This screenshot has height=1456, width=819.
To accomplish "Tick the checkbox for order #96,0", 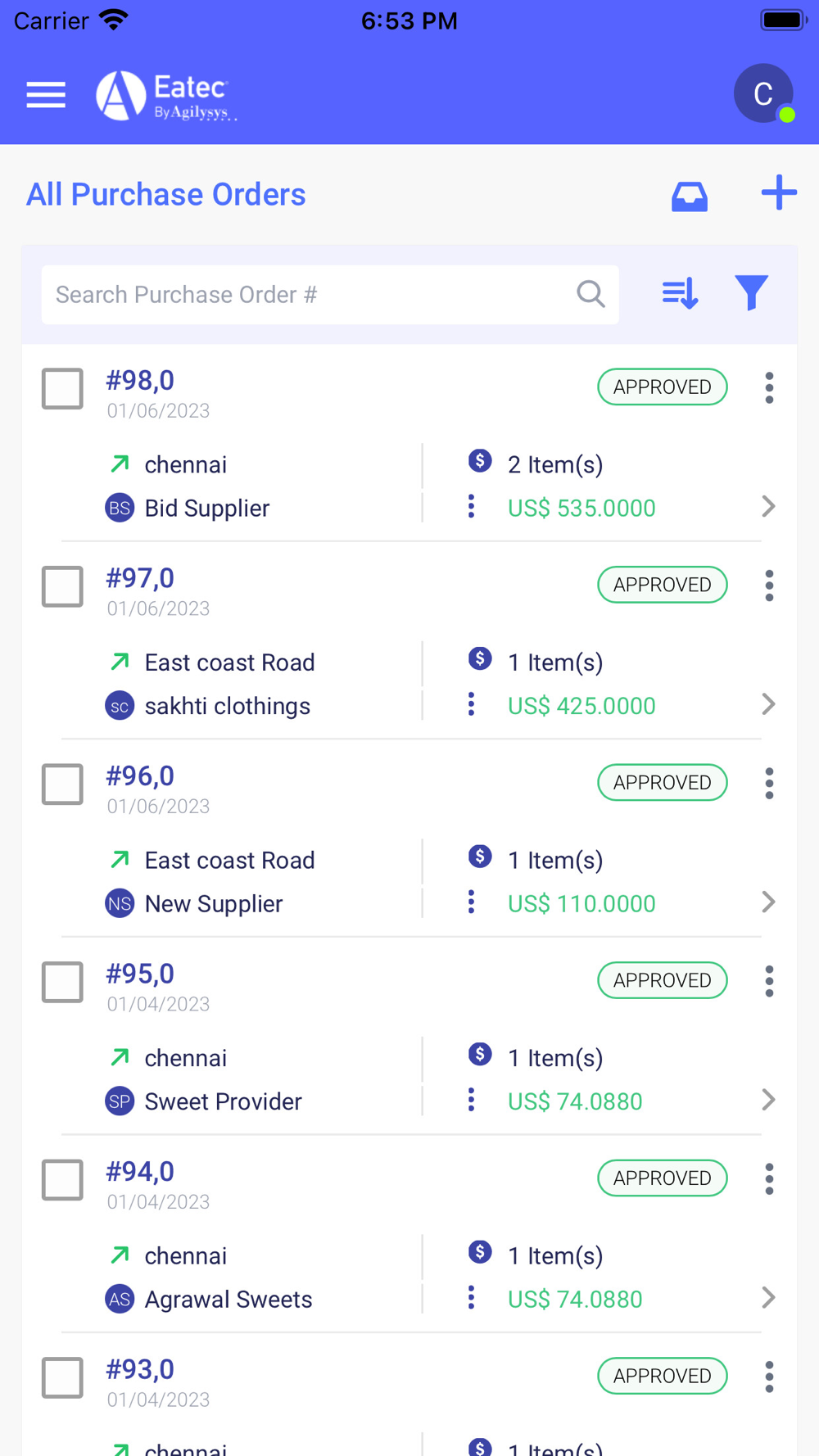I will (63, 784).
